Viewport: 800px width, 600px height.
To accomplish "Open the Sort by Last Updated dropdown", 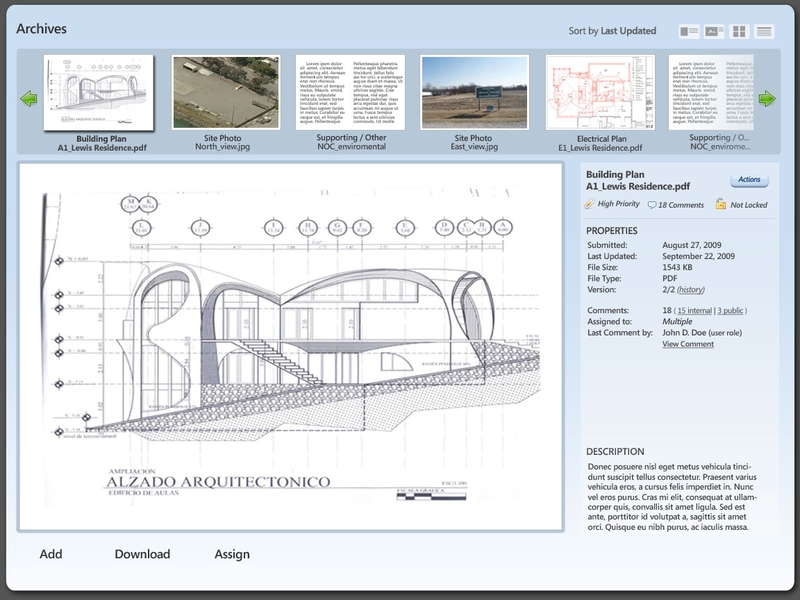I will (x=612, y=31).
